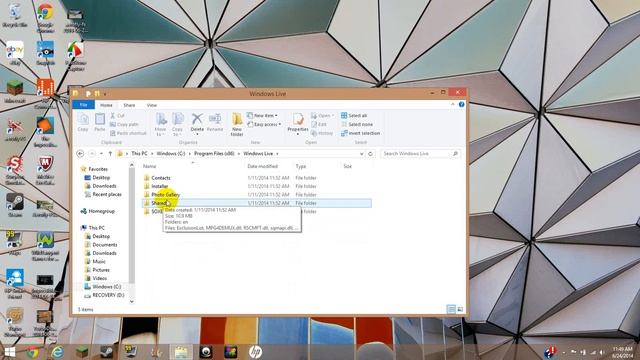Sort by the Date modified column
640x360 pixels.
[262, 166]
